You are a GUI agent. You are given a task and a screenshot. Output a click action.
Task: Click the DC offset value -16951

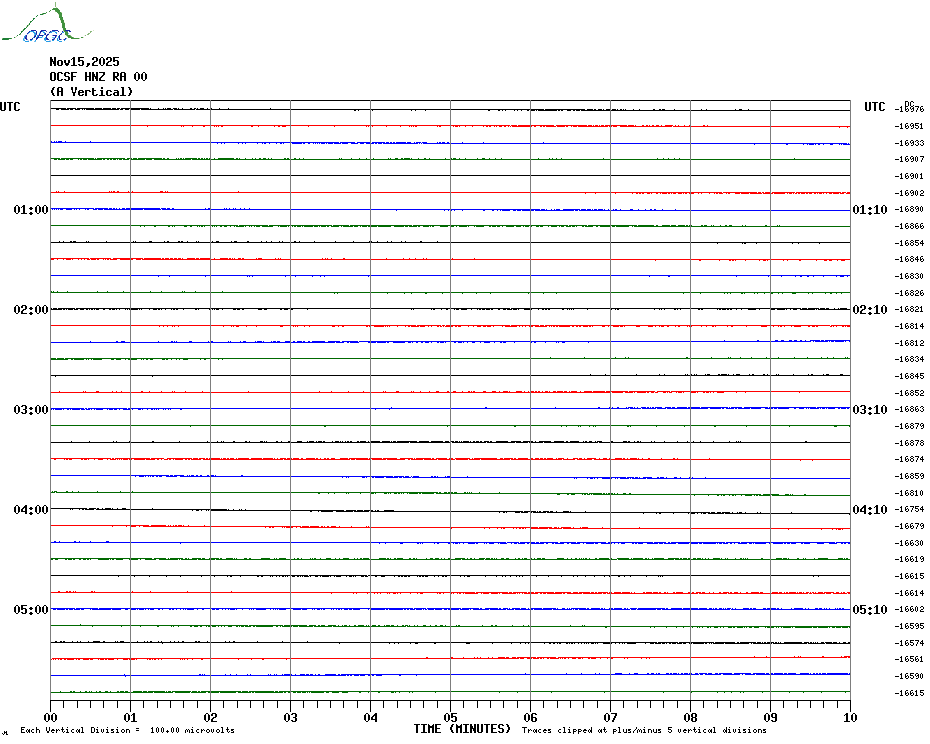pyautogui.click(x=909, y=126)
